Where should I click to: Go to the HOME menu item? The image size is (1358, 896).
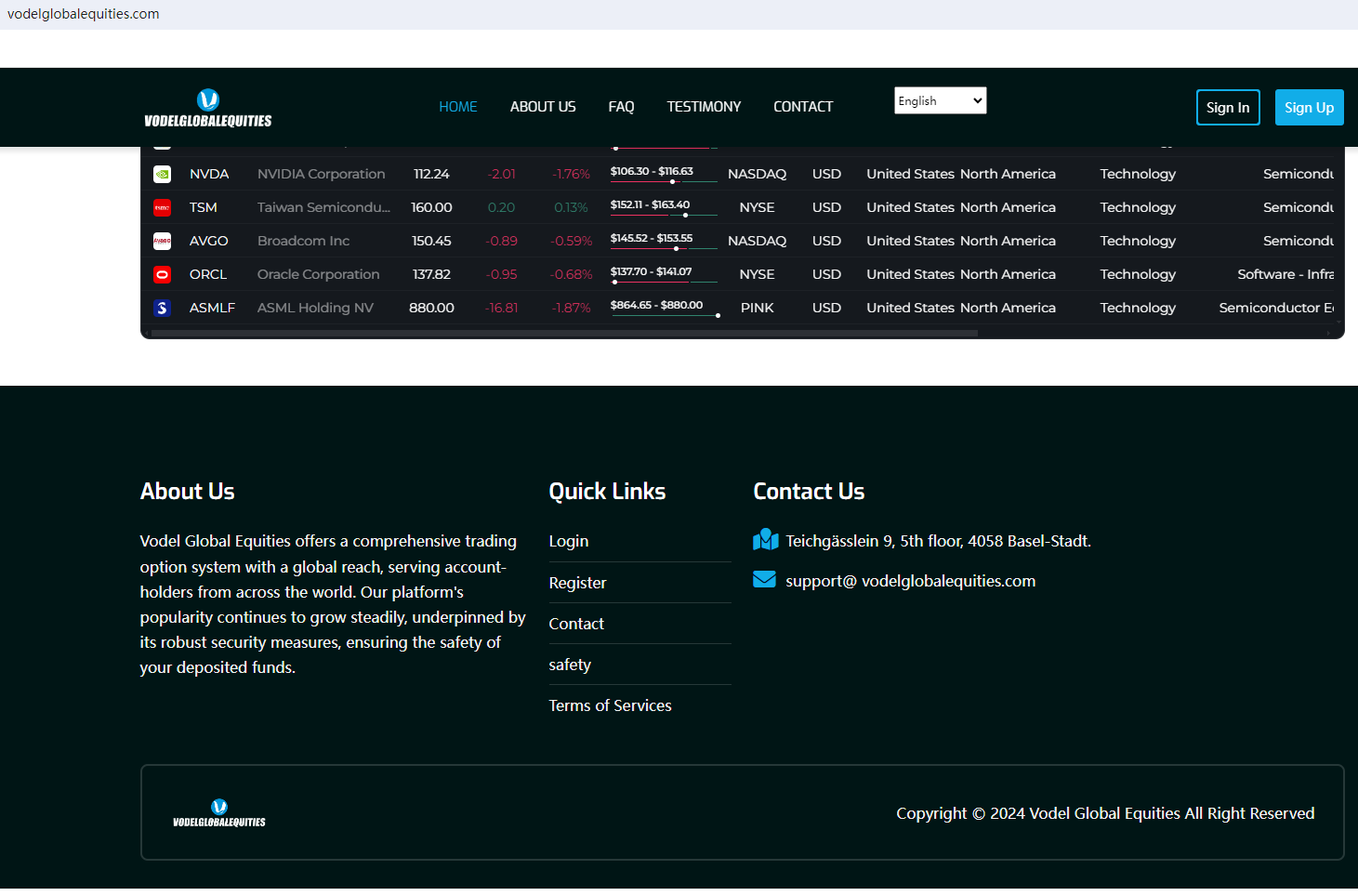click(x=457, y=107)
